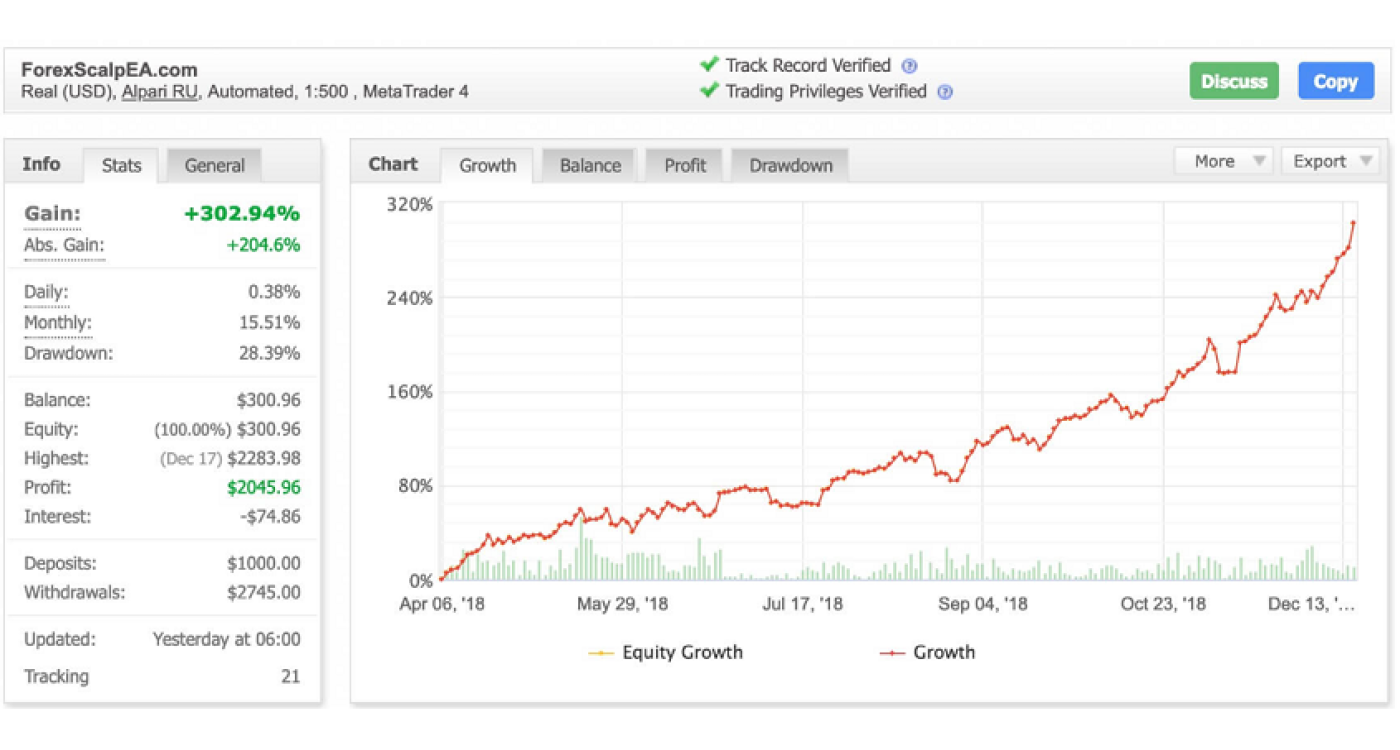The height and width of the screenshot is (750, 1400).
Task: Select the Growth chart tab
Action: (x=488, y=165)
